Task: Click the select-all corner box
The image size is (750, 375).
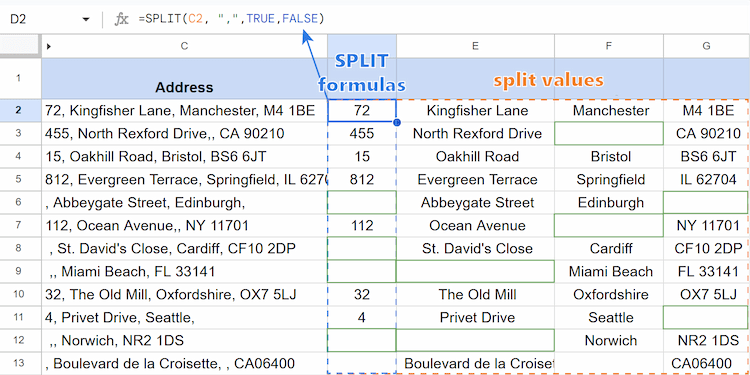Action: [x=20, y=46]
